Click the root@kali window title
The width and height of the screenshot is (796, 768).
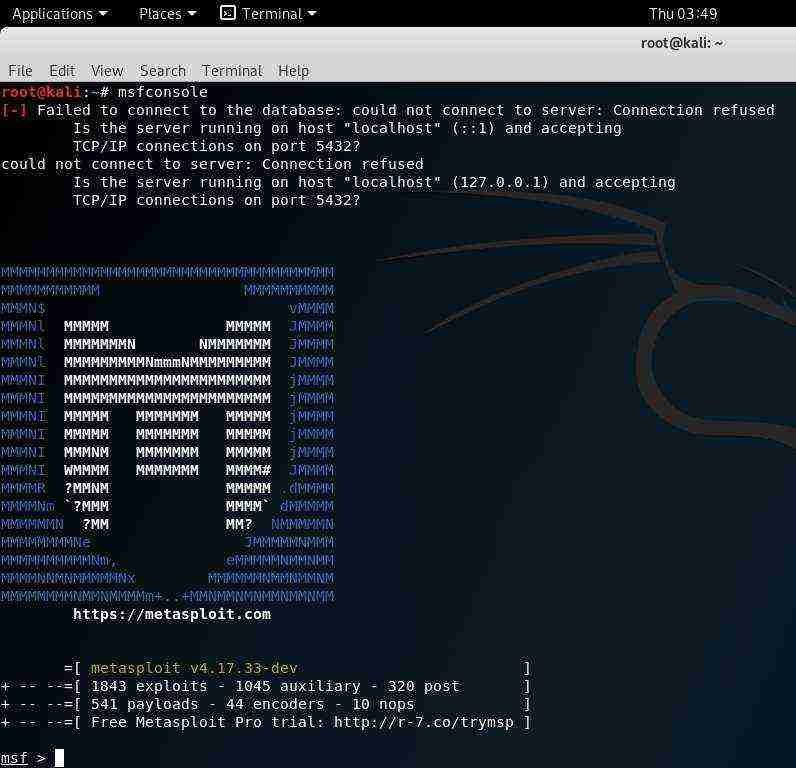(x=682, y=43)
